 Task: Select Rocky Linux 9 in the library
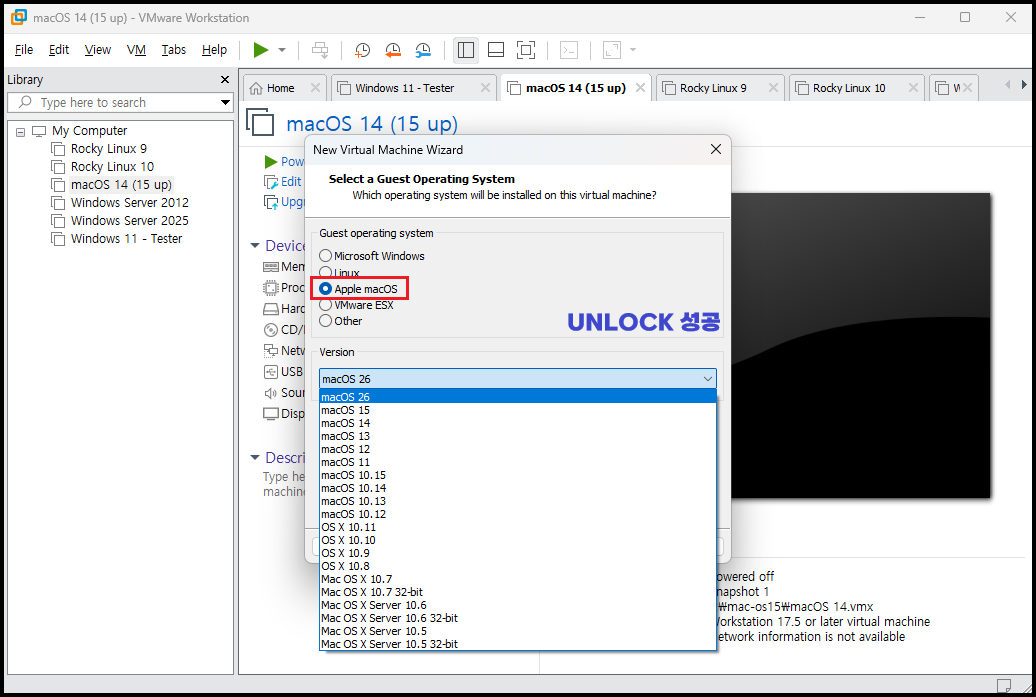tap(108, 149)
